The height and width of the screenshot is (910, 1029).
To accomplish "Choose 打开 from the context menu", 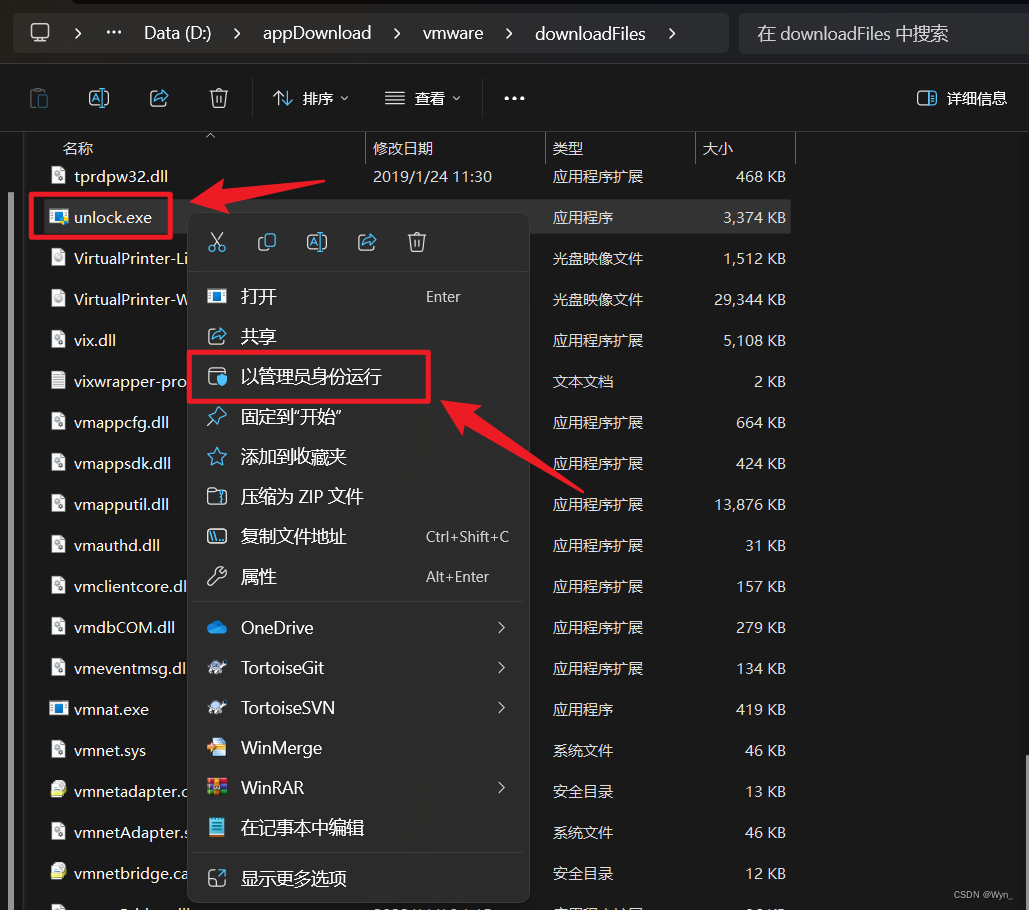I will tap(358, 297).
